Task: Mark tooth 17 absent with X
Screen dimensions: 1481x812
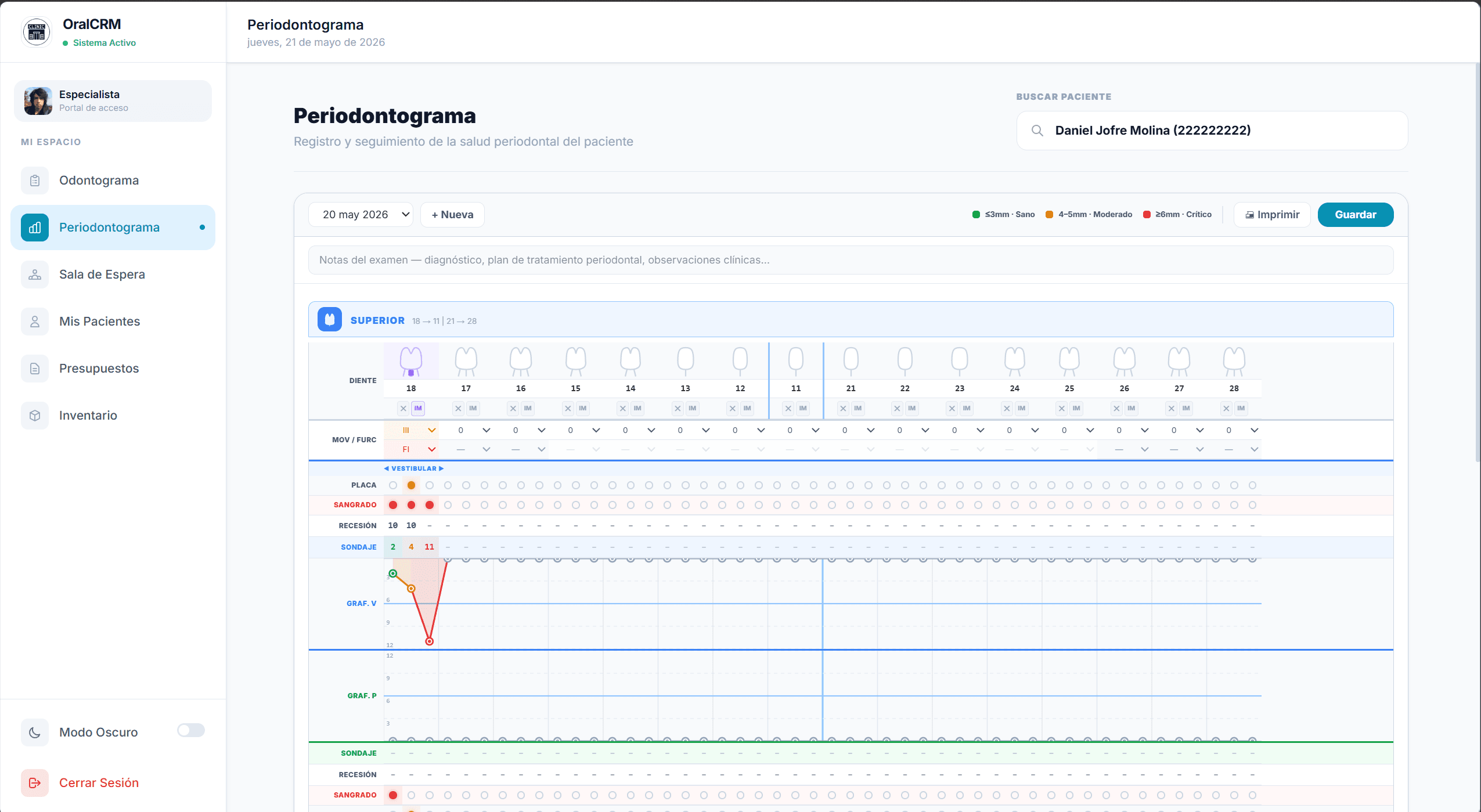Action: pyautogui.click(x=459, y=409)
